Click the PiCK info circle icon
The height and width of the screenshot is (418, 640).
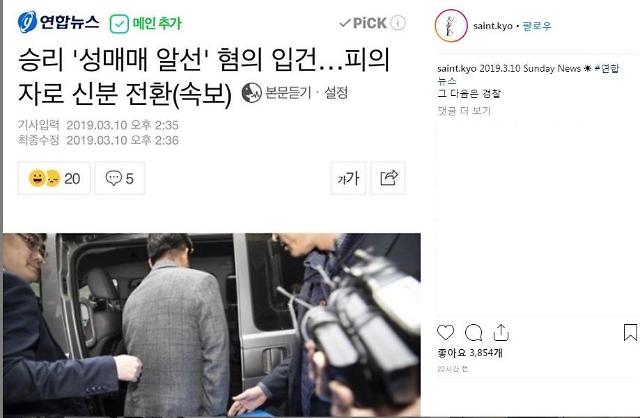[398, 23]
